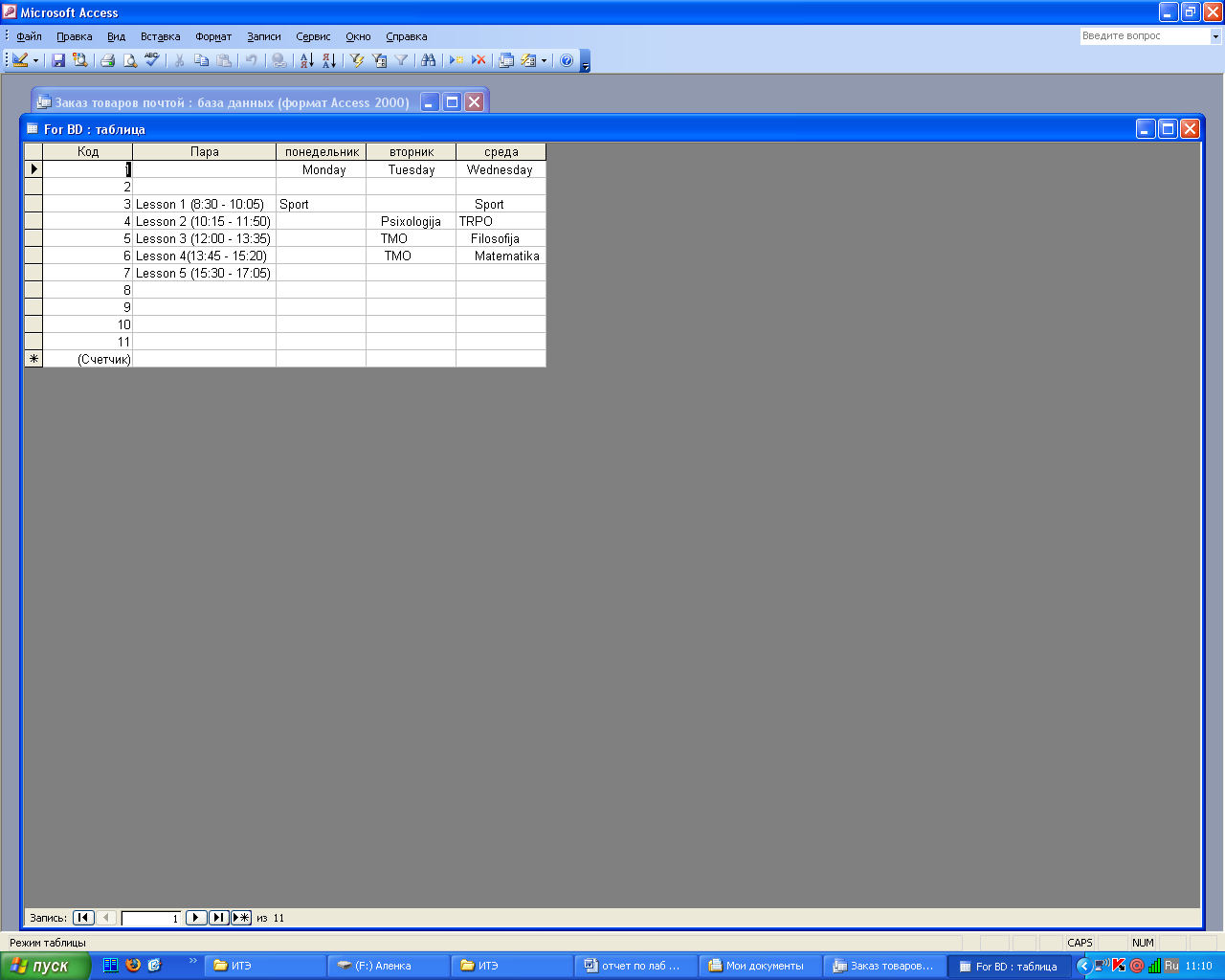Click the Lesson 1 (8:30 - 10:05) cell
The image size is (1225, 980).
pyautogui.click(x=205, y=204)
